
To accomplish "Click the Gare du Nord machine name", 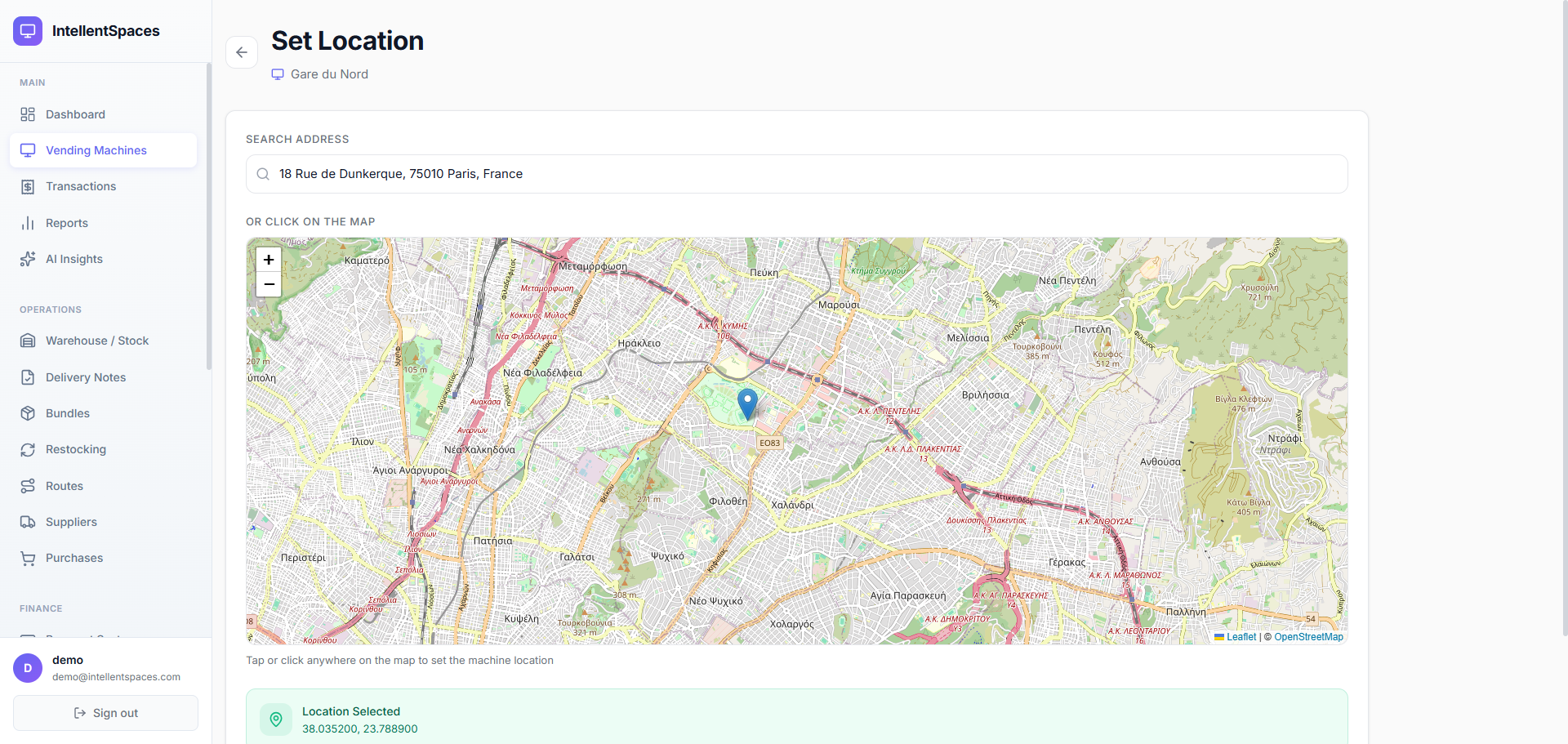I will [329, 74].
